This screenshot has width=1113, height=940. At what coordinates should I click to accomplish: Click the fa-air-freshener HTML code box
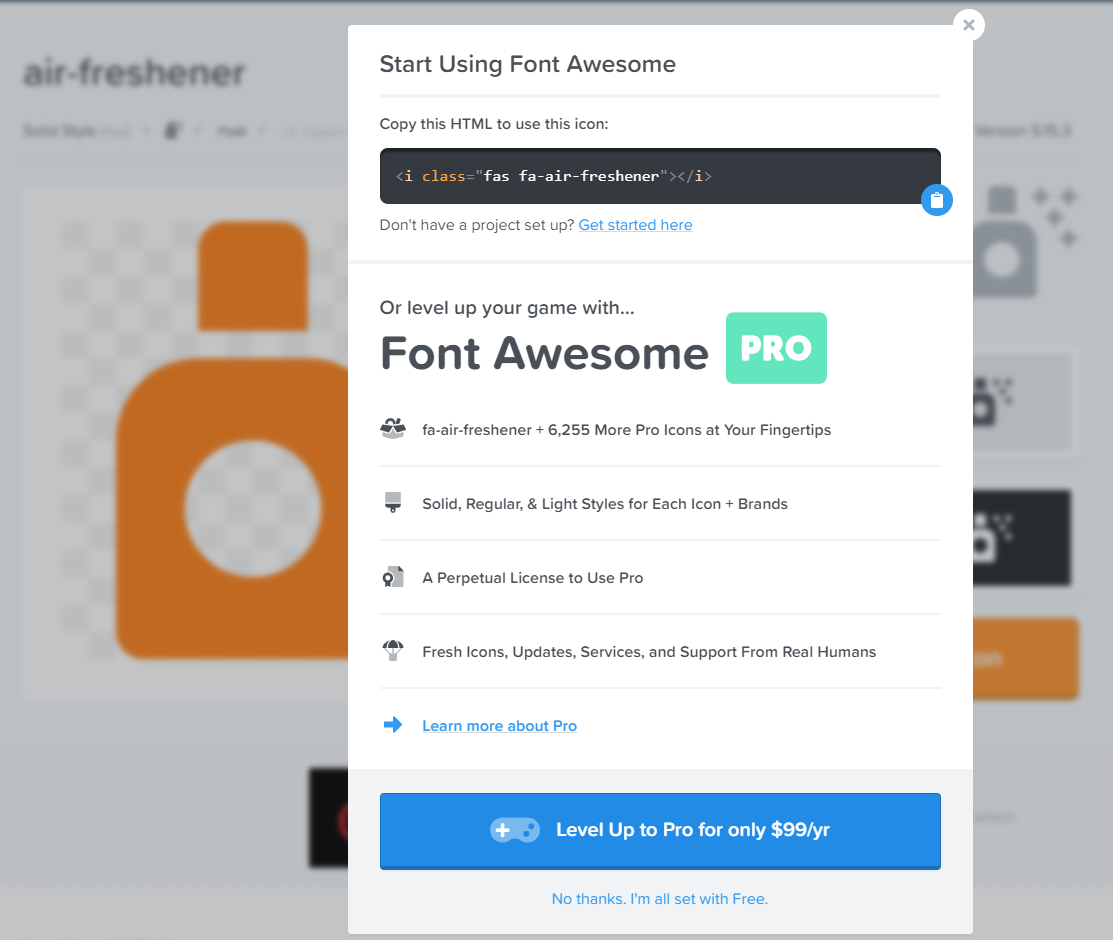coord(659,176)
